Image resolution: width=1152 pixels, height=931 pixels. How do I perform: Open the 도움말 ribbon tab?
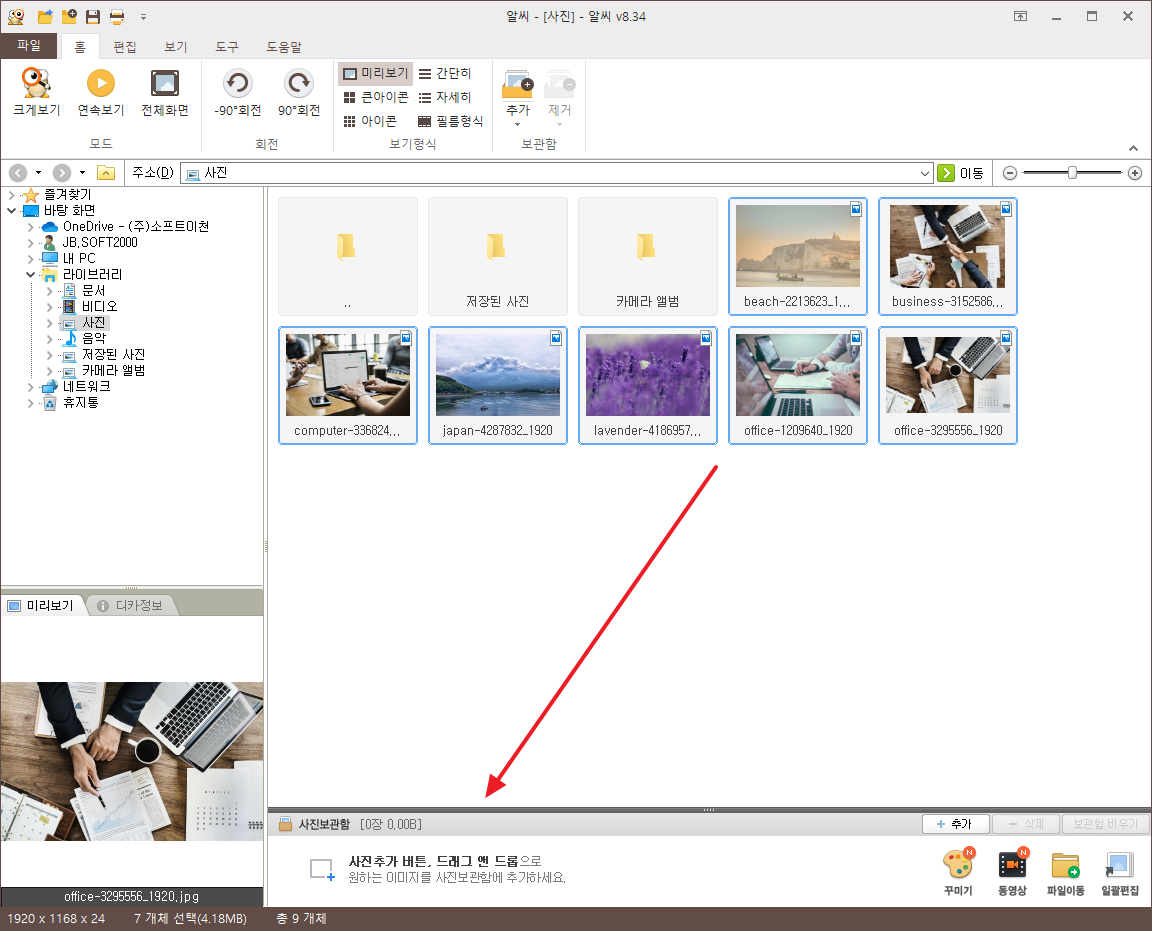coord(284,46)
